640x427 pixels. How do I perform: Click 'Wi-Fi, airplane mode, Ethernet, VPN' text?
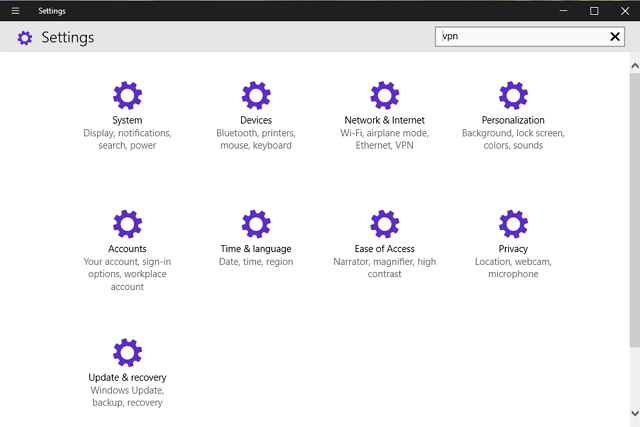(384, 139)
